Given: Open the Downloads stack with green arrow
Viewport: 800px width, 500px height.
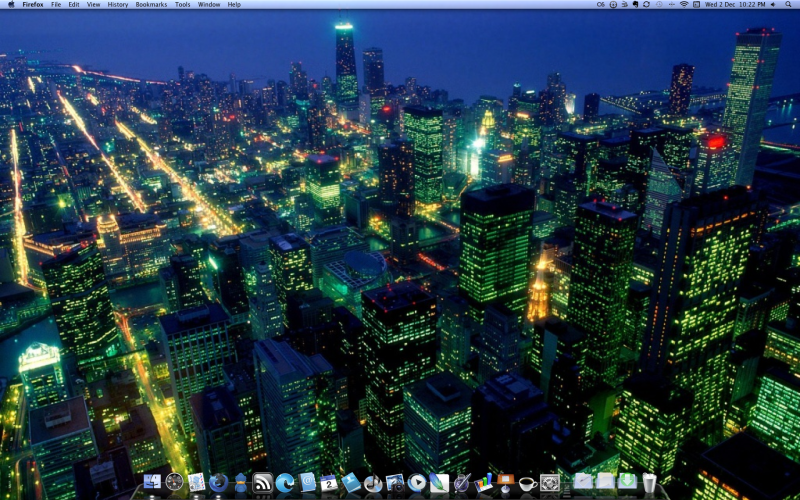Looking at the screenshot, I should [627, 481].
